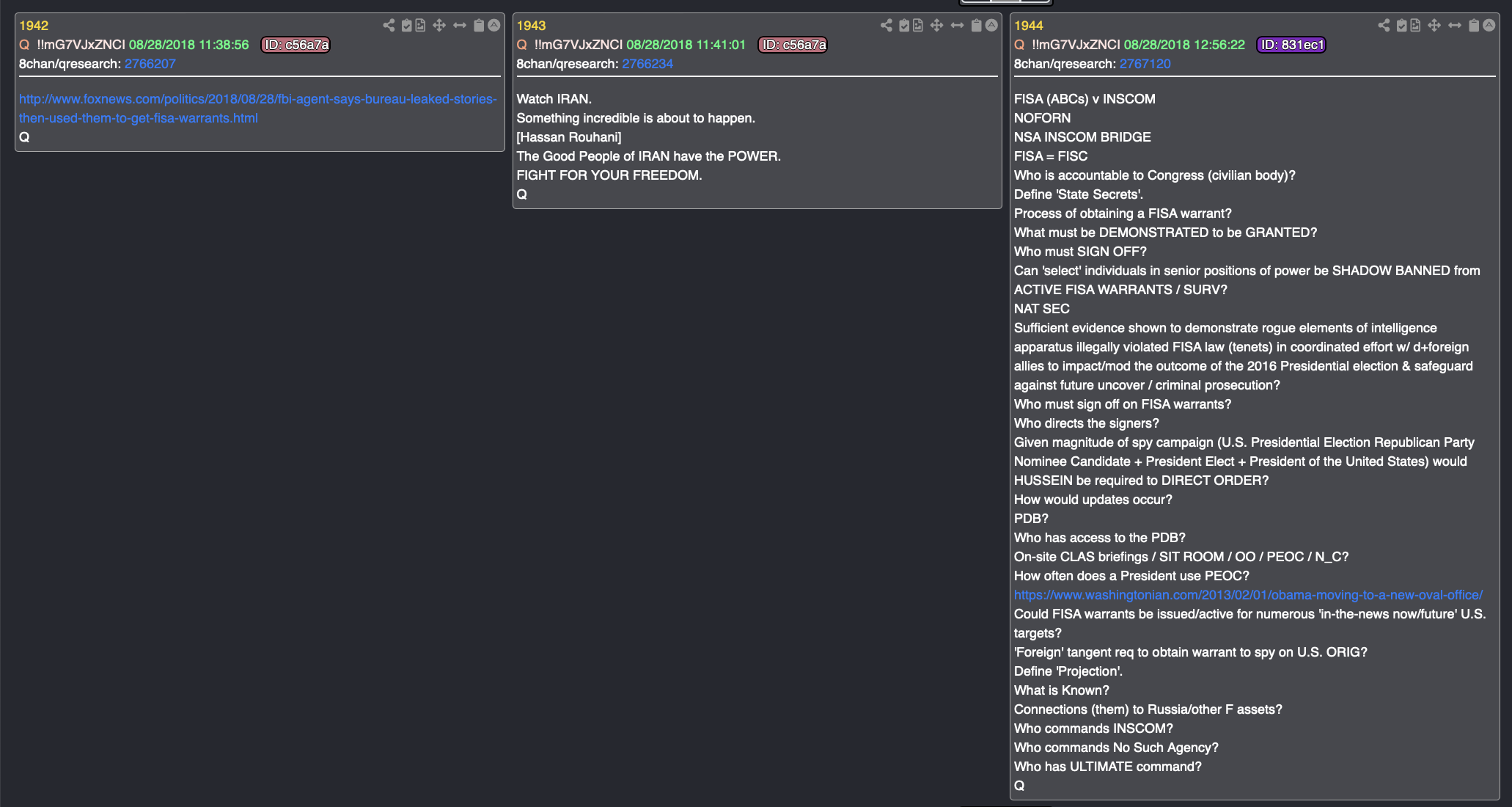The height and width of the screenshot is (807, 1512).
Task: Click 'What is Known?' line
Action: click(1062, 690)
